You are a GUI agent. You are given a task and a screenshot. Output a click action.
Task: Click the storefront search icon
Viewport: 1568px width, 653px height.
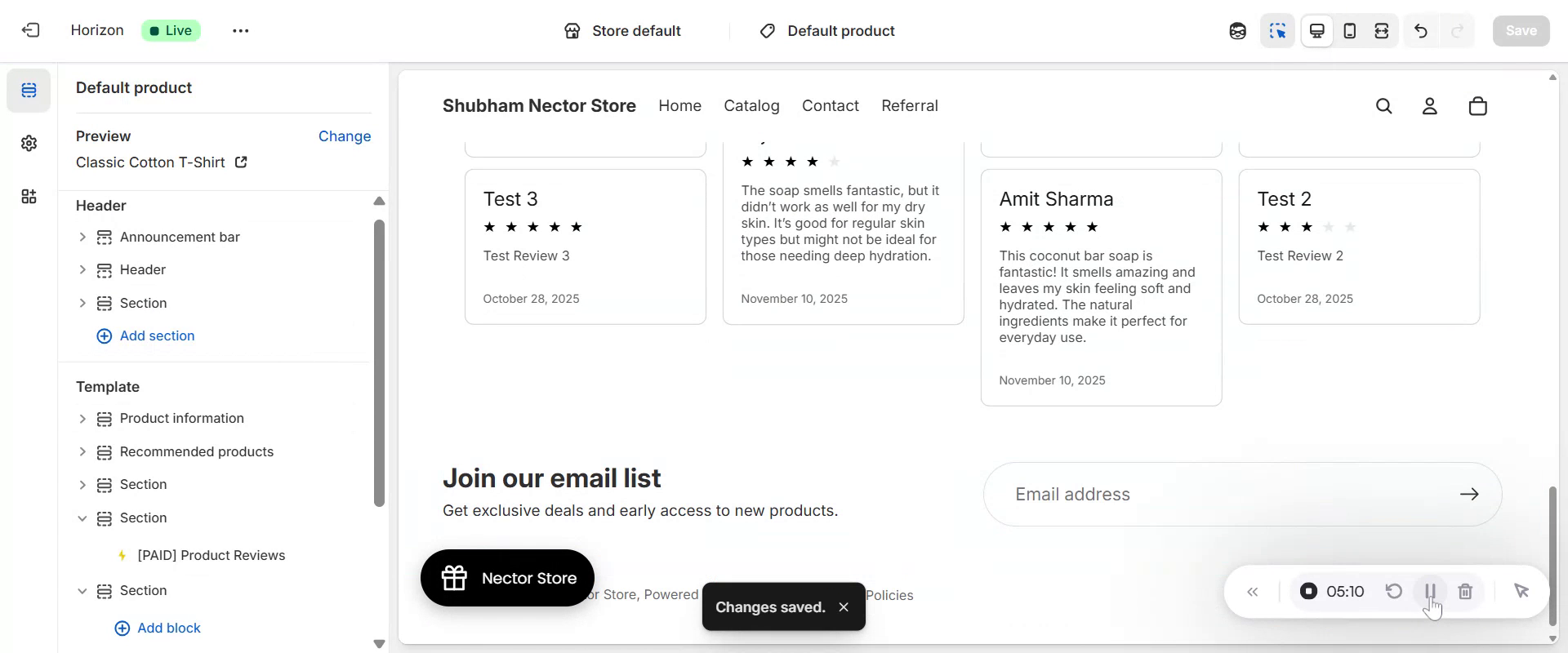click(1383, 106)
